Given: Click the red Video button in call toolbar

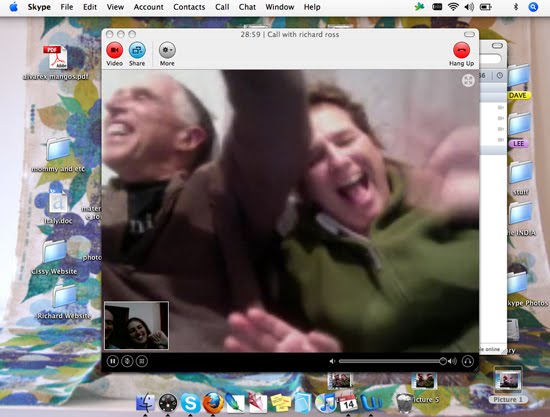Looking at the screenshot, I should point(114,51).
